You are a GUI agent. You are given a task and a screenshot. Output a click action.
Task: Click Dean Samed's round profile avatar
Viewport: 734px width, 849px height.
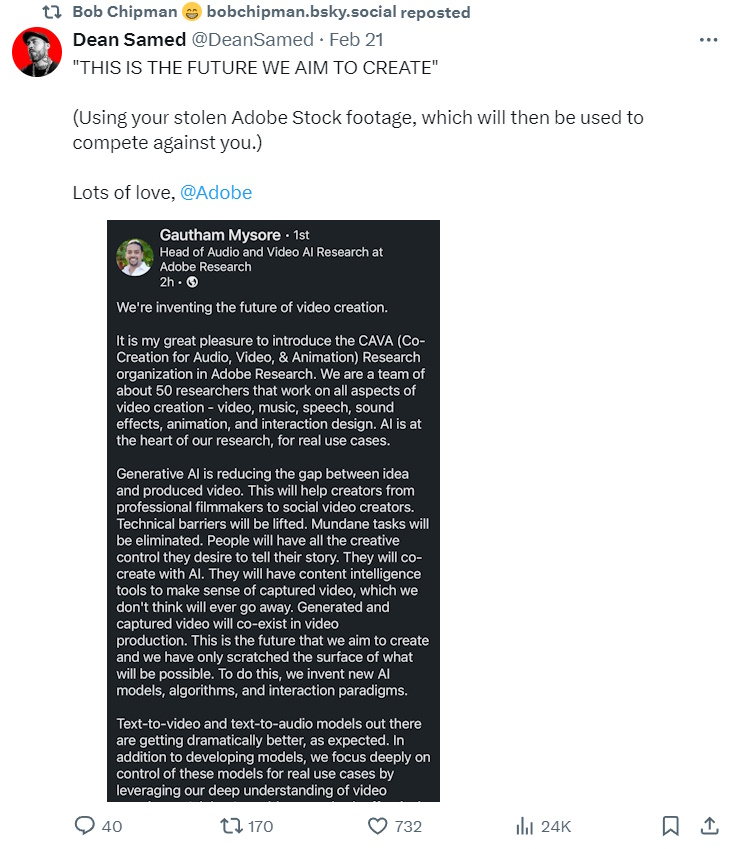pos(37,53)
